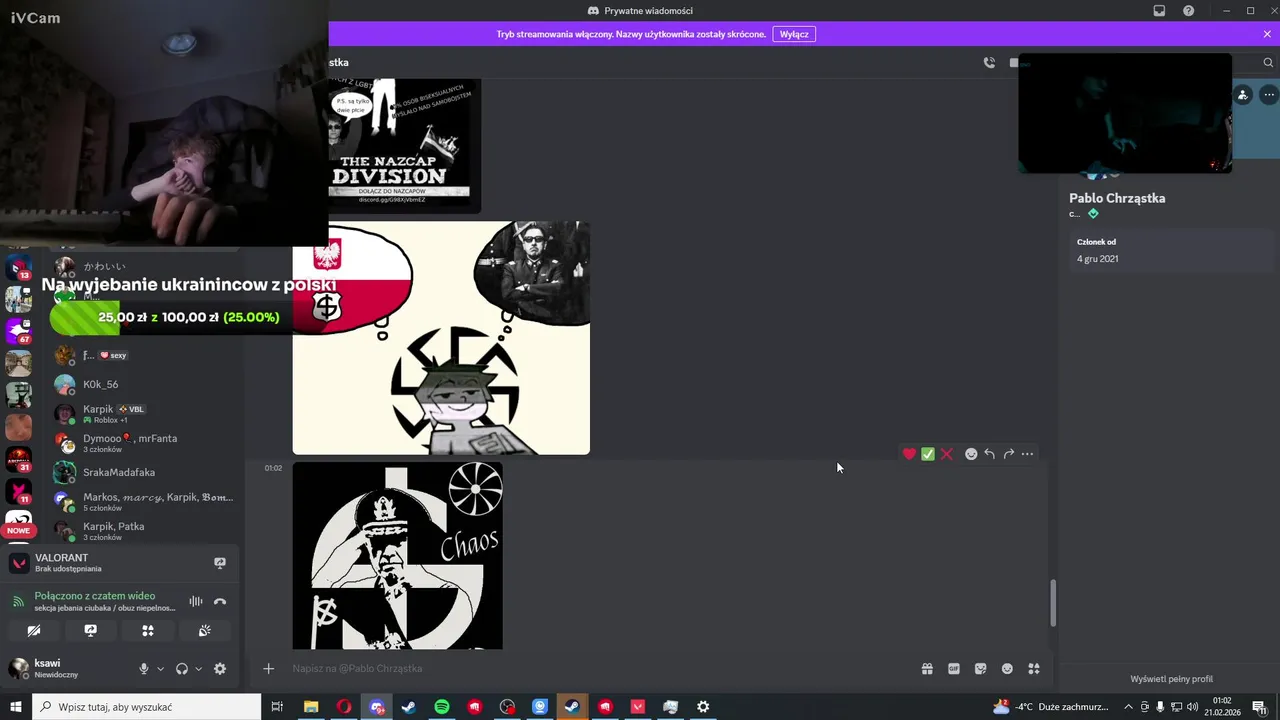The height and width of the screenshot is (720, 1280).
Task: Open the sticker picker
Action: 980,669
